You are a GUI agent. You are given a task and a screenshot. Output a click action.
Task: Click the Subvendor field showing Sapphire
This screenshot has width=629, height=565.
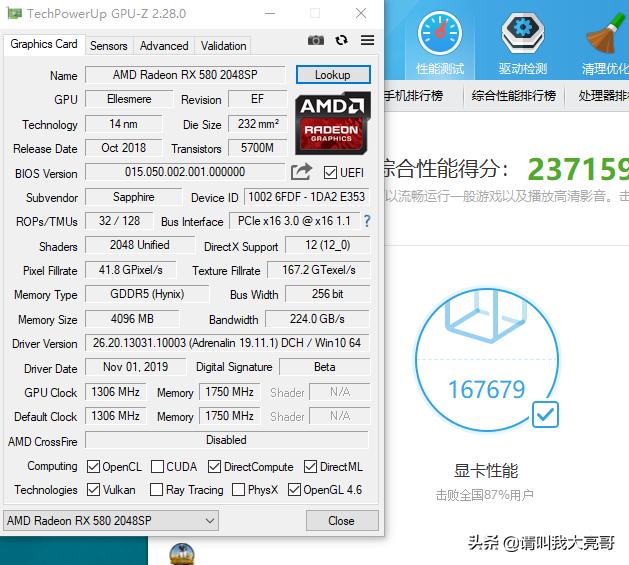[x=134, y=197]
